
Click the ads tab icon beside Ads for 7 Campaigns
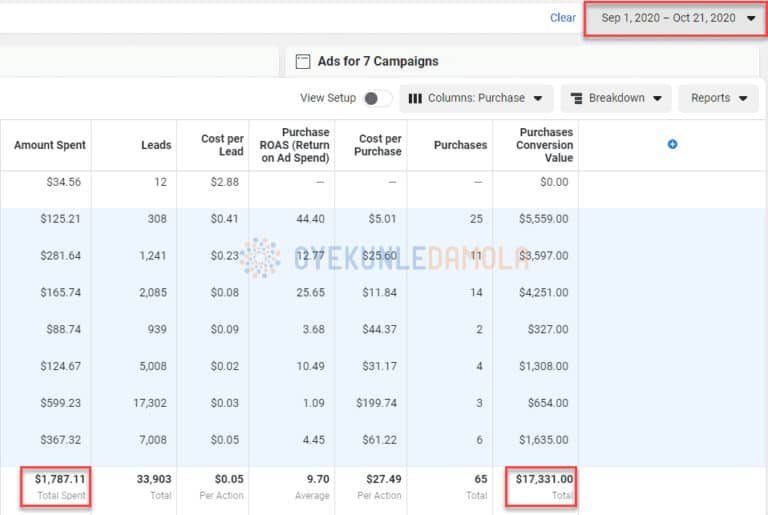303,61
